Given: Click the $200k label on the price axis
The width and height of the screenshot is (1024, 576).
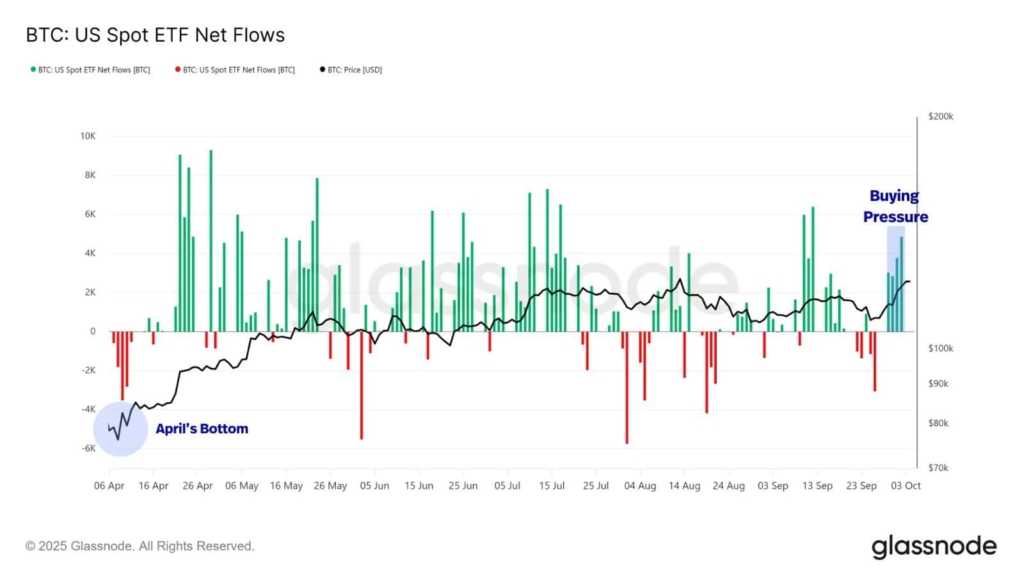Looking at the screenshot, I should coord(941,117).
